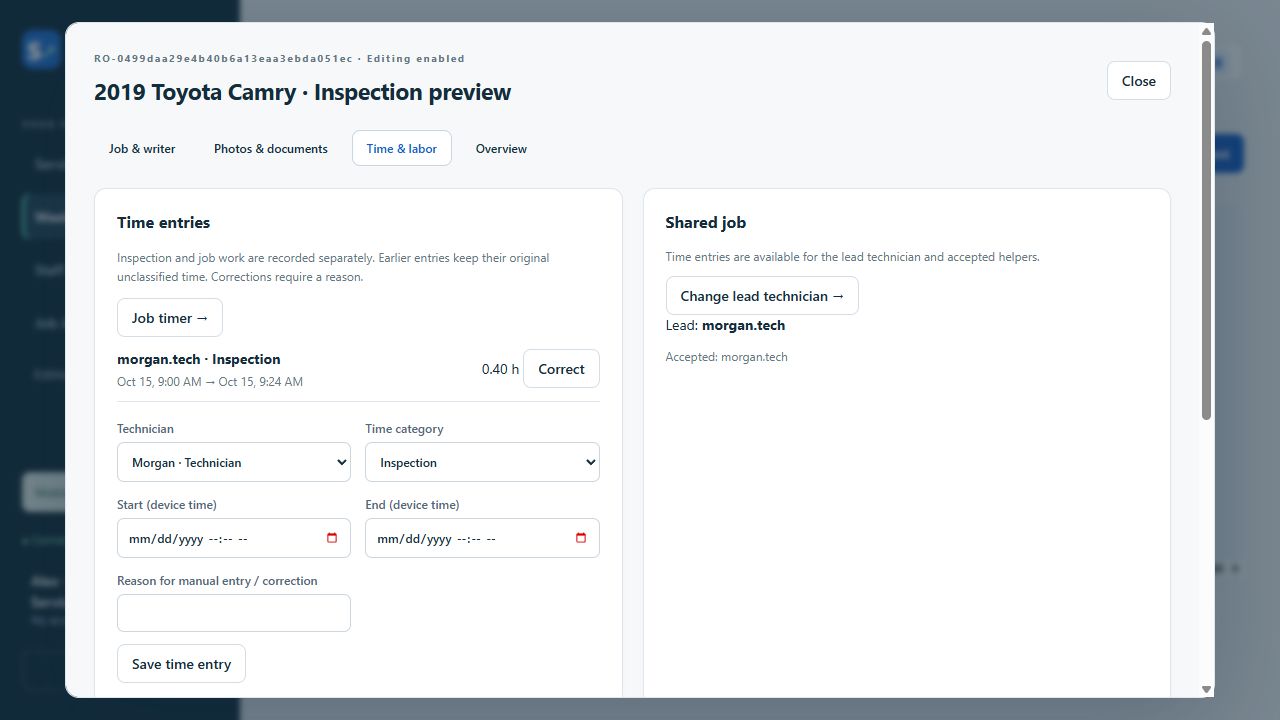Viewport: 1280px width, 720px height.
Task: Expand the Time category dropdown
Action: point(482,462)
